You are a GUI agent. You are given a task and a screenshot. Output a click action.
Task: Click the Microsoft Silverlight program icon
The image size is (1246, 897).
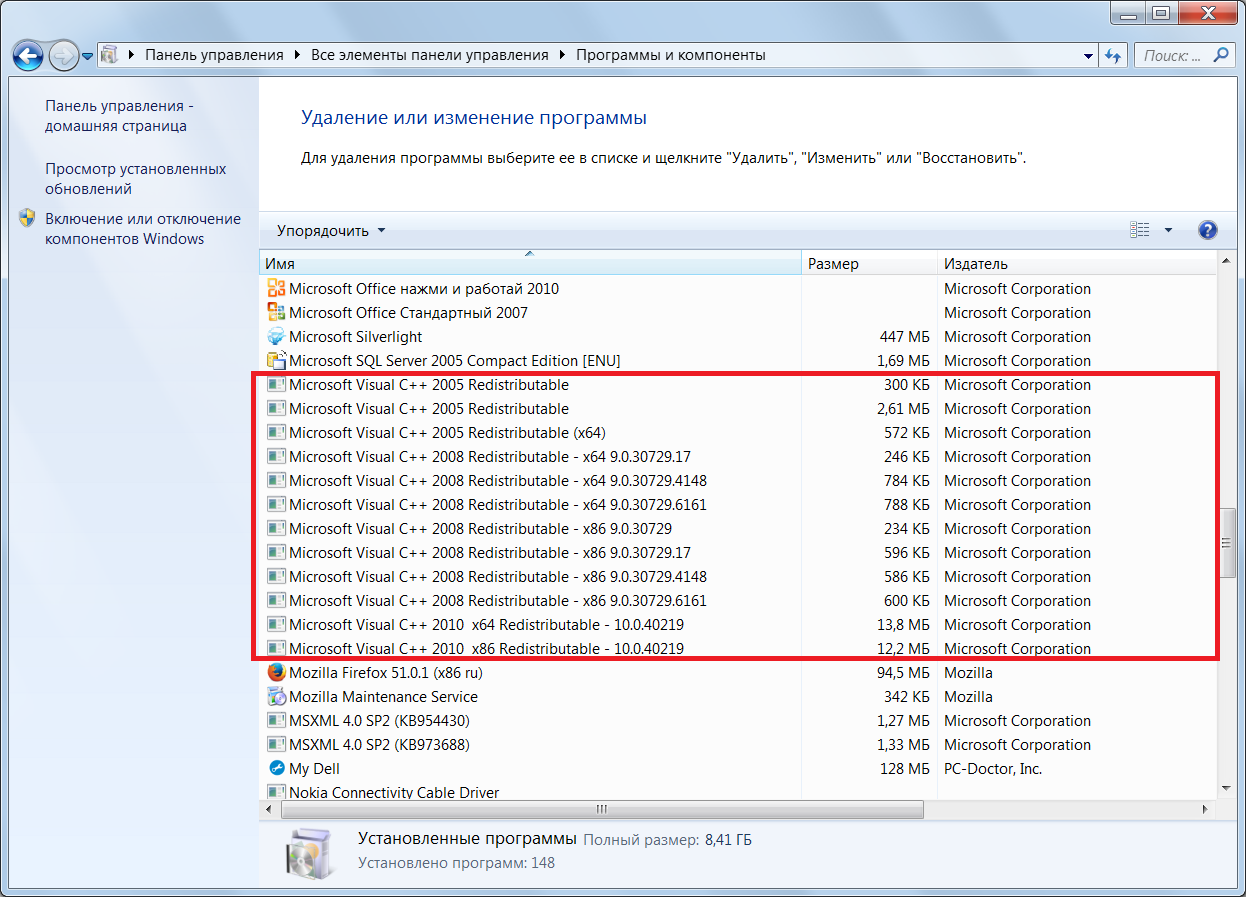(x=276, y=337)
